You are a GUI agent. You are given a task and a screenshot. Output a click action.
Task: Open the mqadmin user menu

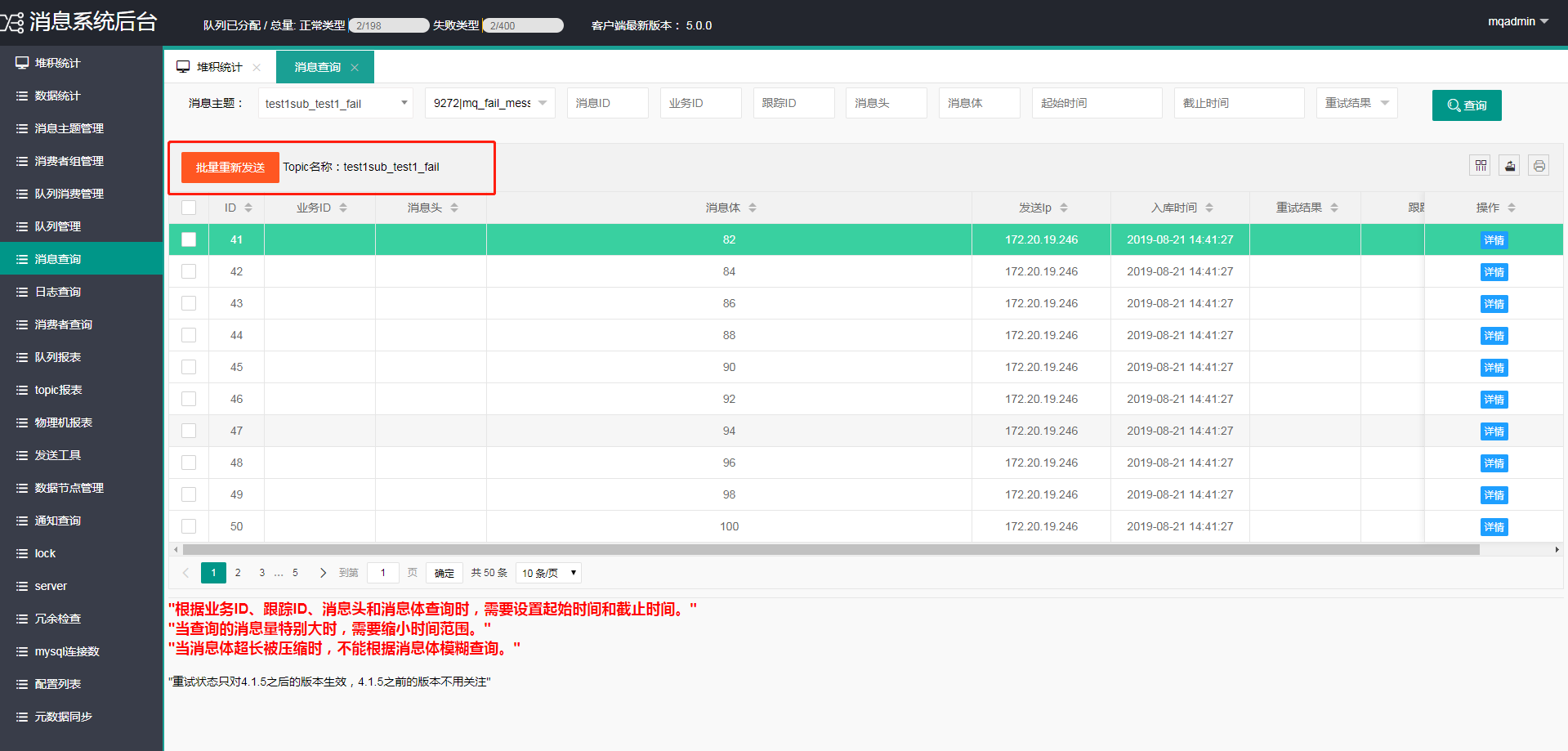(x=1518, y=21)
